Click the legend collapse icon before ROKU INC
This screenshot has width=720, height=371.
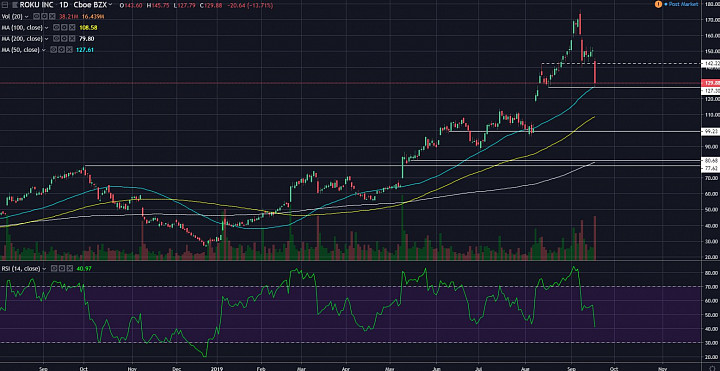[5, 5]
